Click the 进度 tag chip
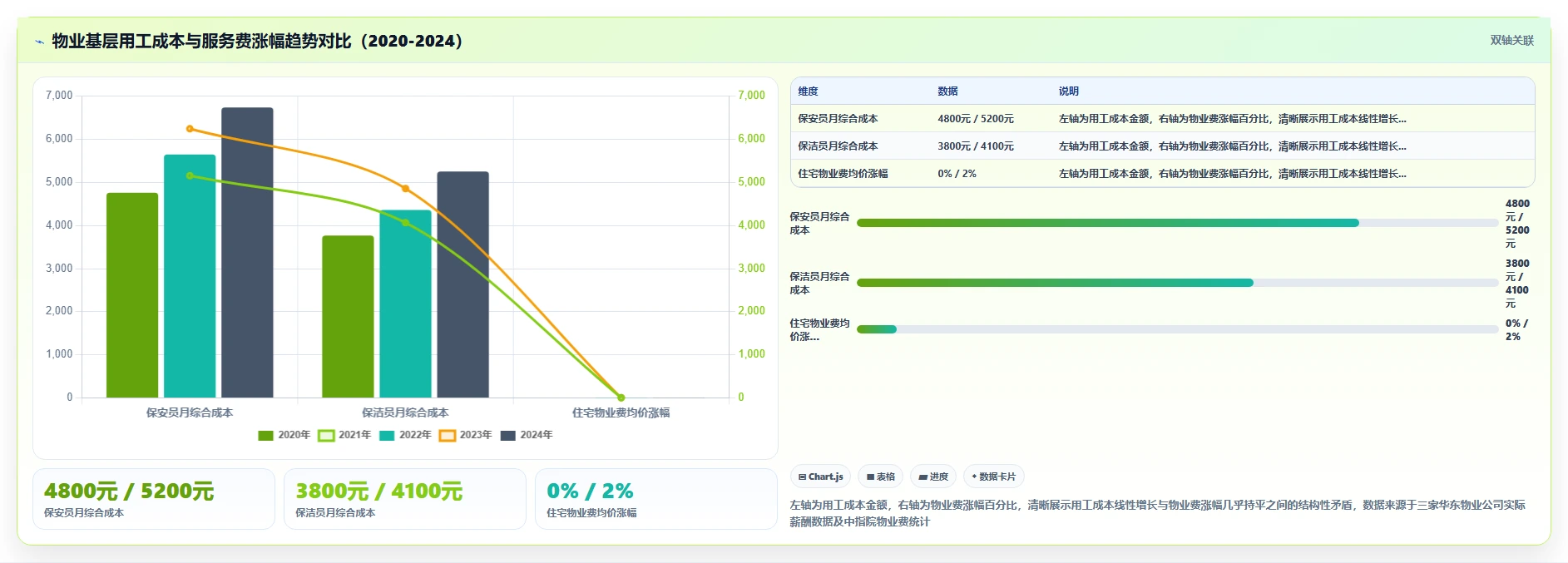1568x563 pixels. tap(933, 477)
